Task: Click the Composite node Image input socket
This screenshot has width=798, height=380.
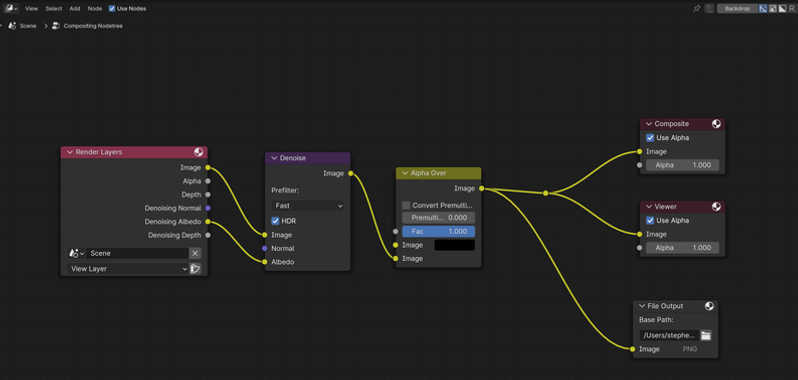Action: (x=640, y=152)
